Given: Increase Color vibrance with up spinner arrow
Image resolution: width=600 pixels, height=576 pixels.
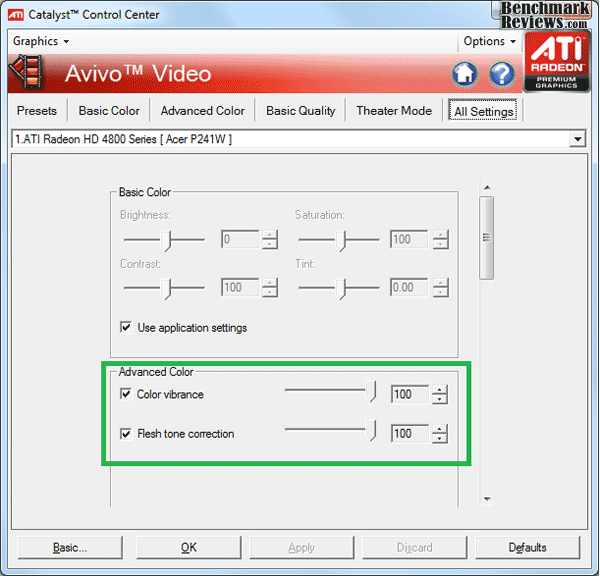Looking at the screenshot, I should click(440, 390).
